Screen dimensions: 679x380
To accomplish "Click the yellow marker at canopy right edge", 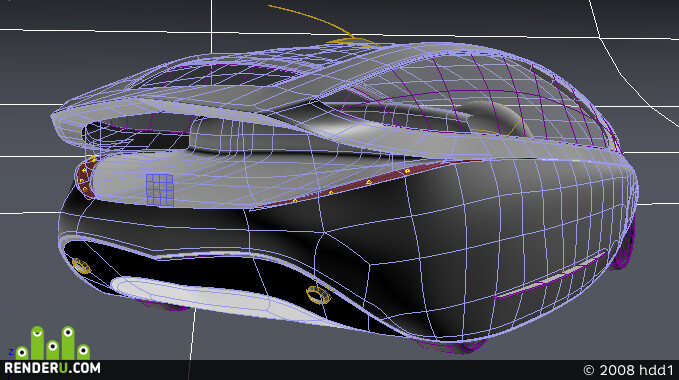I will [615, 145].
